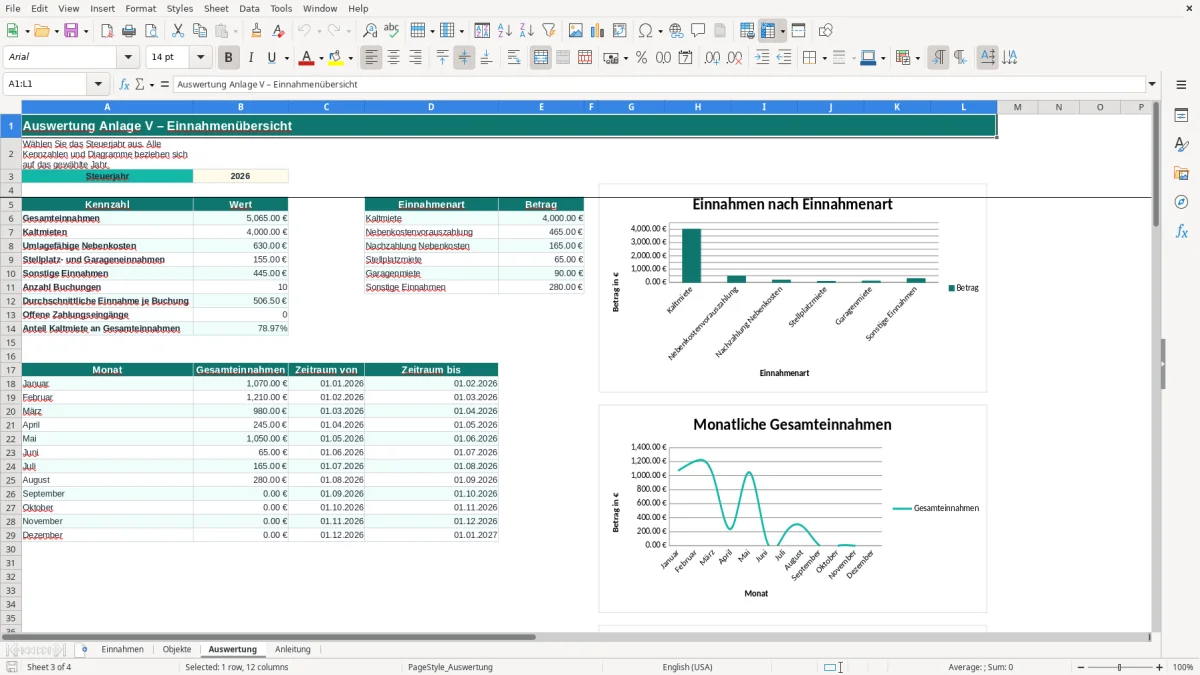Open Font Color dropdown arrow
The image size is (1200, 675).
[320, 58]
